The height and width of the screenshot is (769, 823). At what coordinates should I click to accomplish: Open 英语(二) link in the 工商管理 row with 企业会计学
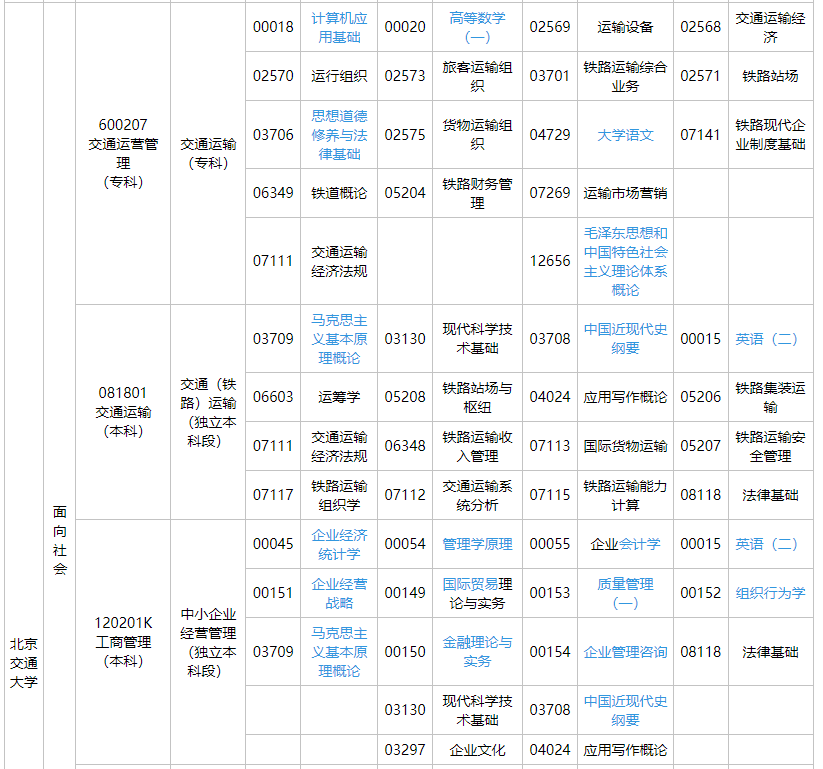(766, 544)
